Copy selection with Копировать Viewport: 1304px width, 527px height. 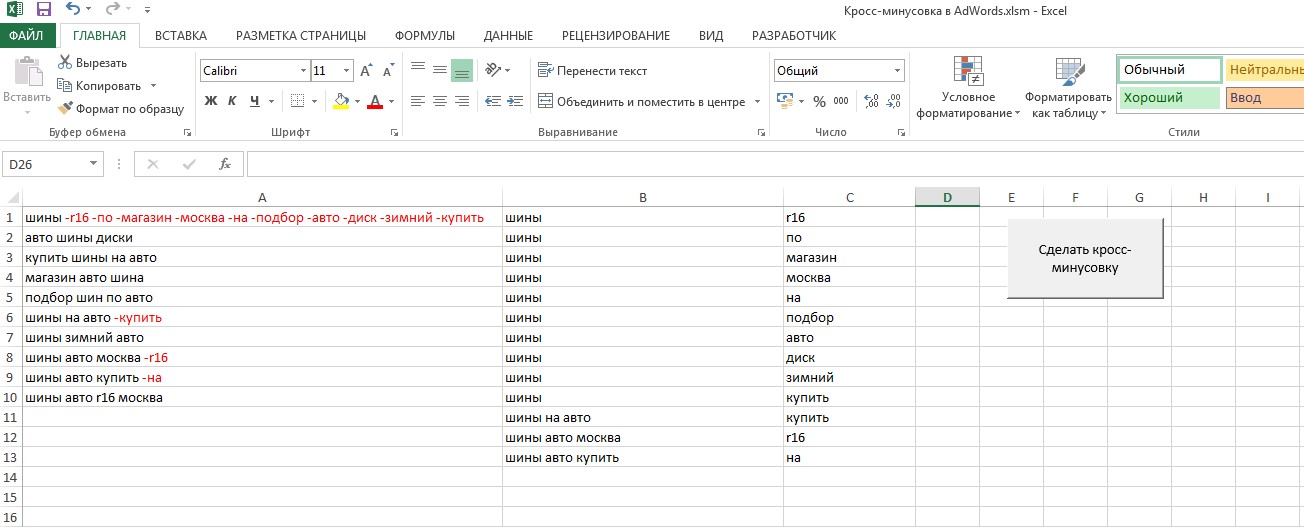click(x=99, y=86)
